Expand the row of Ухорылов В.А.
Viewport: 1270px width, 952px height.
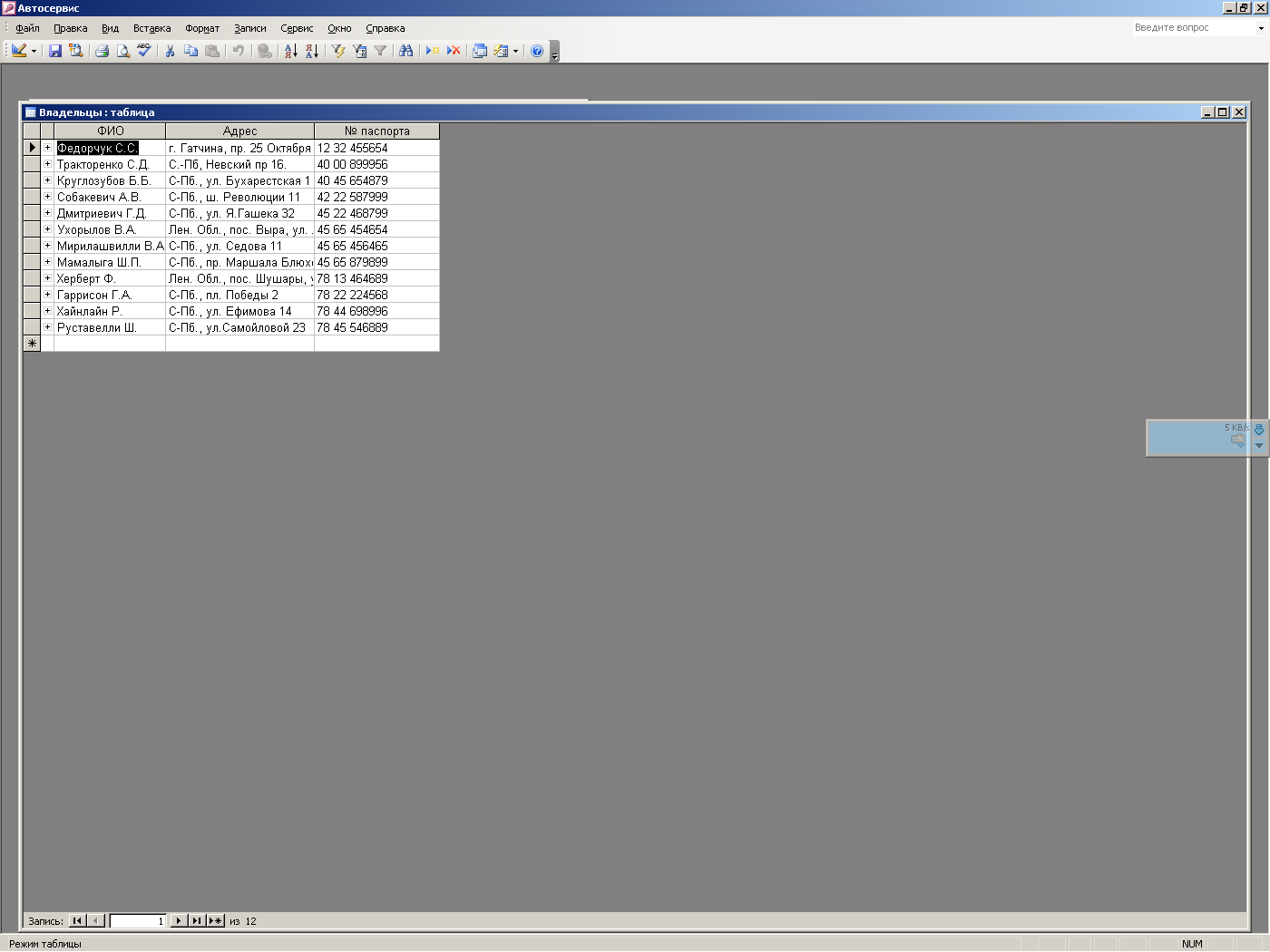(47, 229)
